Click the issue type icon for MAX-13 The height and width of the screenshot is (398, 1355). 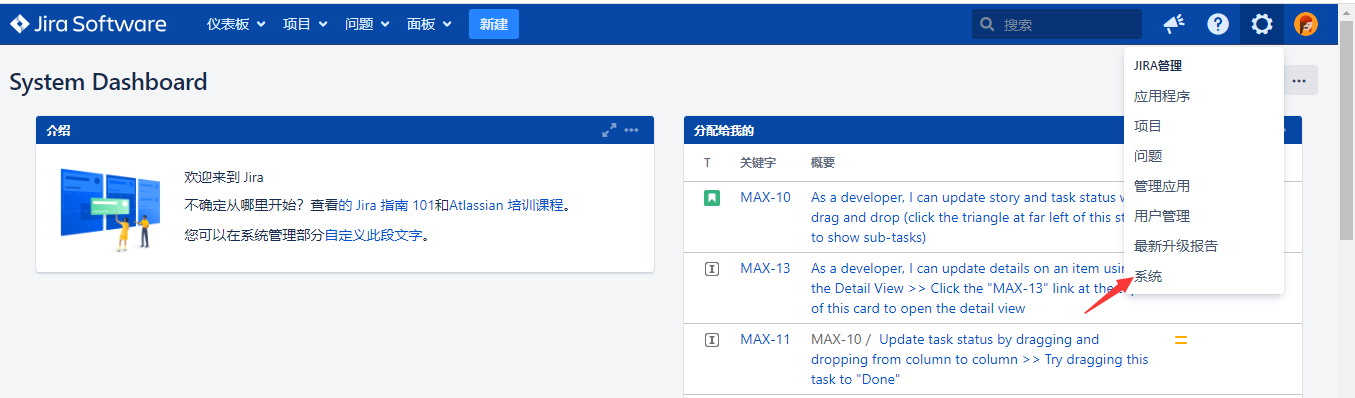point(711,269)
